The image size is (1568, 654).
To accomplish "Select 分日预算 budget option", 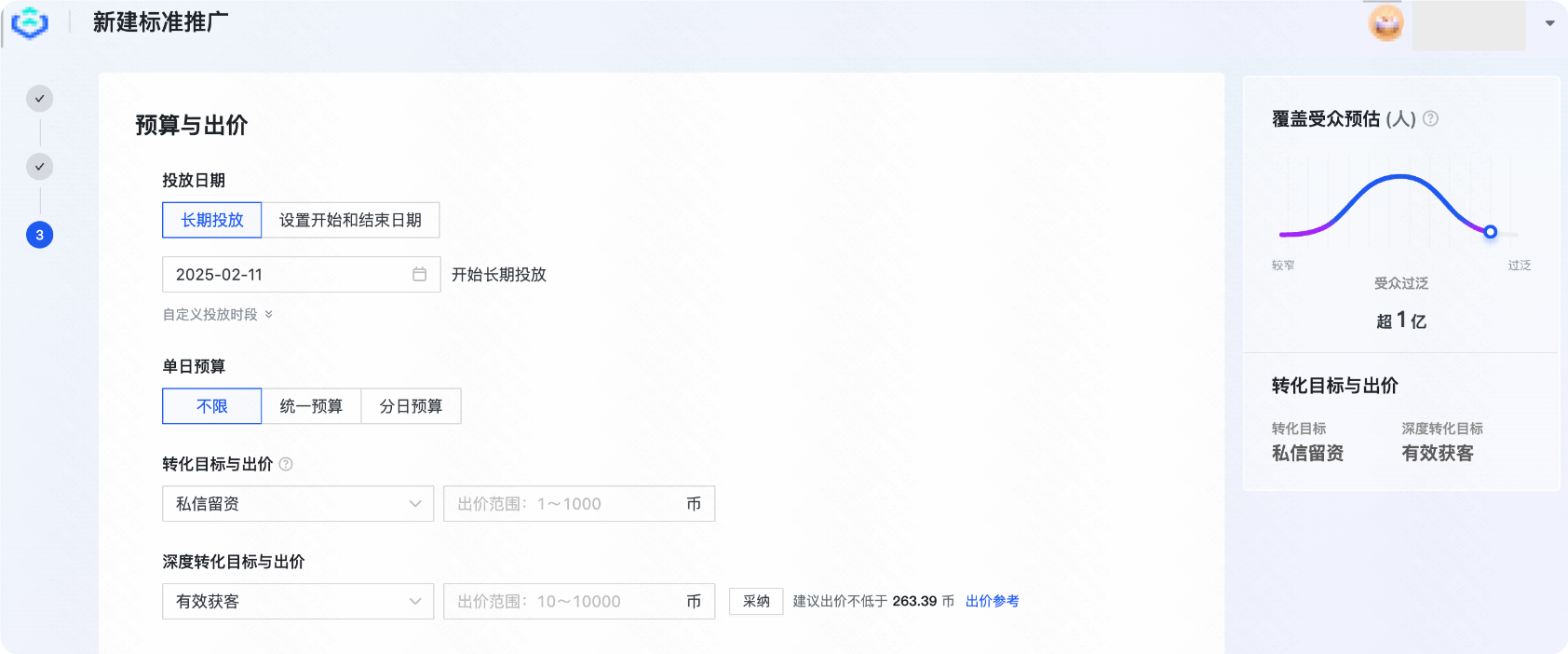I will tap(411, 406).
